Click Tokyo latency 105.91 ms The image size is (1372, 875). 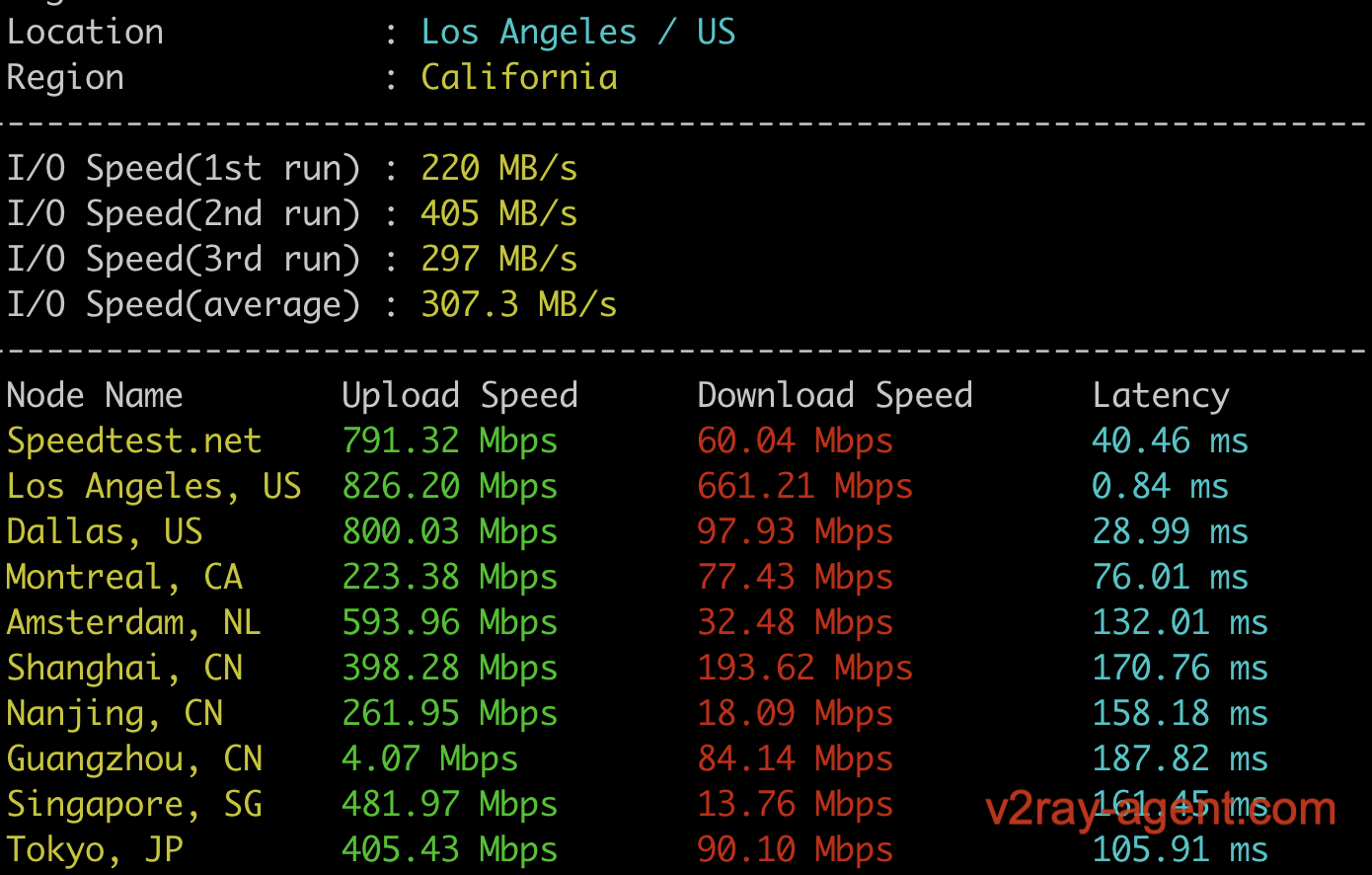[x=1181, y=849]
